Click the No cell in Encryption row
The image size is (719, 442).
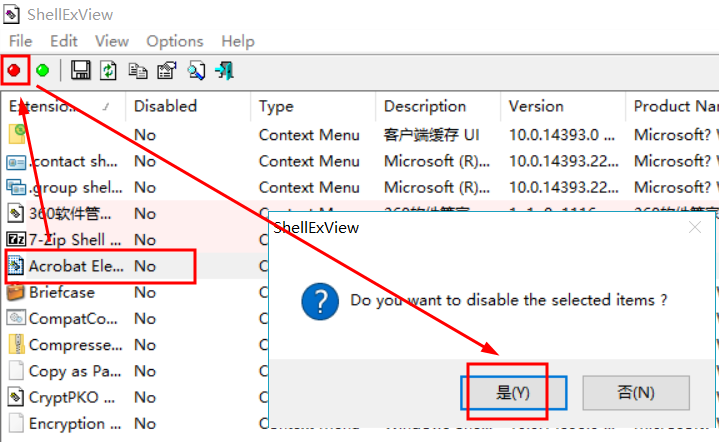145,424
